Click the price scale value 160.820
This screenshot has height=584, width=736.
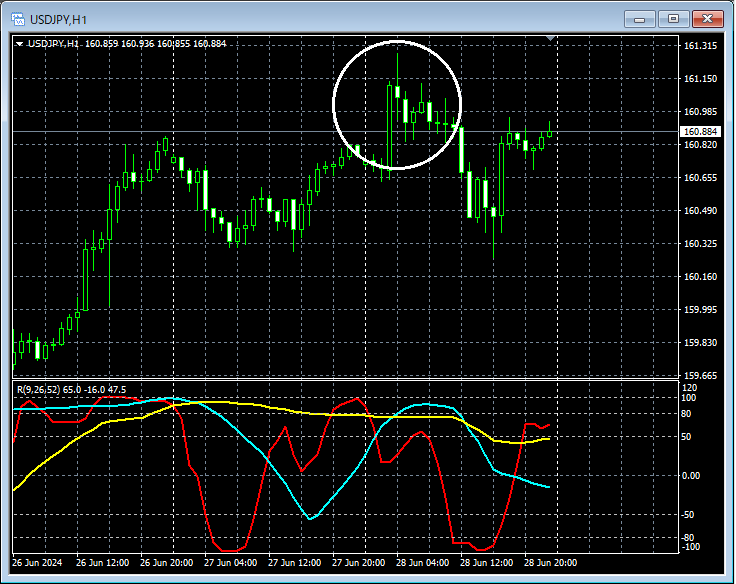700,145
